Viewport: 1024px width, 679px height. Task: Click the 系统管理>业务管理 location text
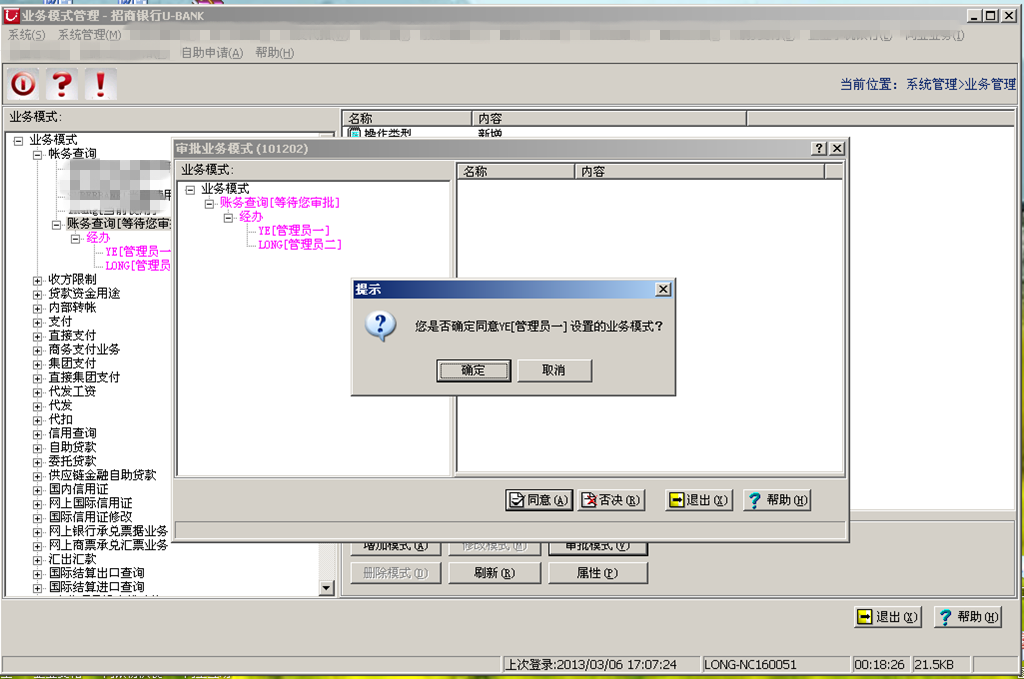(961, 84)
